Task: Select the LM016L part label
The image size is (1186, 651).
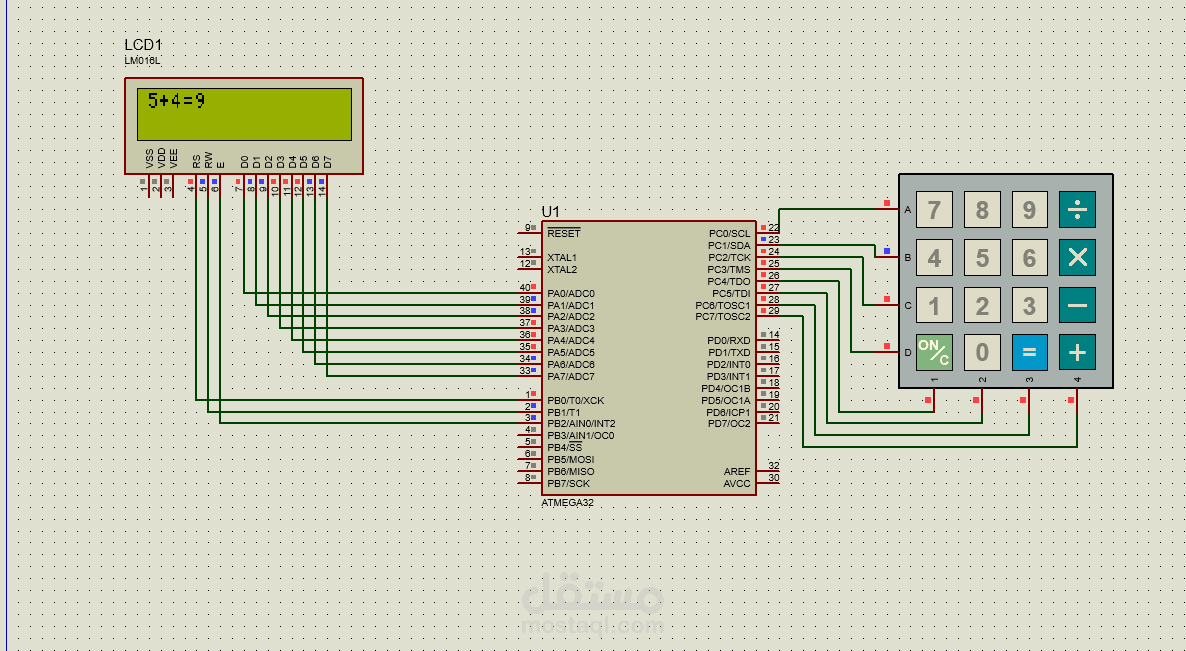Action: coord(142,60)
